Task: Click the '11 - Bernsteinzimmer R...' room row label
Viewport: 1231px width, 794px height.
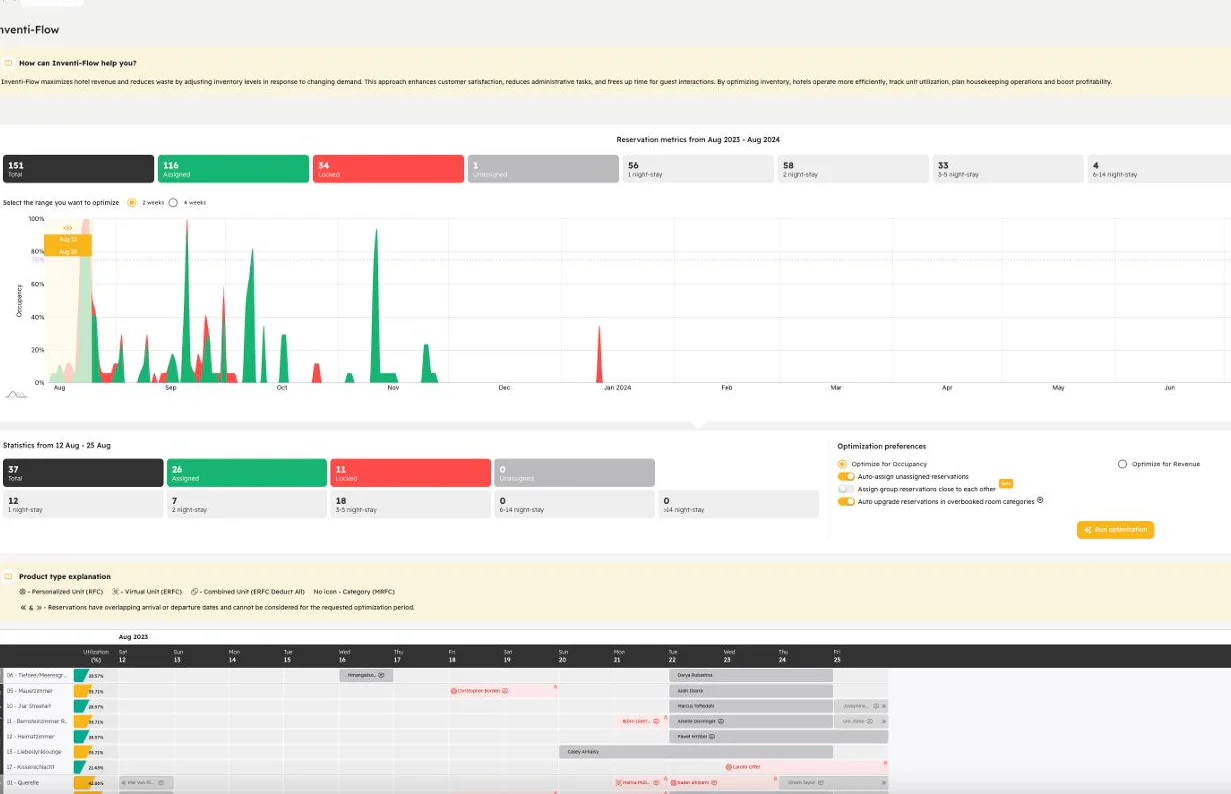Action: 37,721
